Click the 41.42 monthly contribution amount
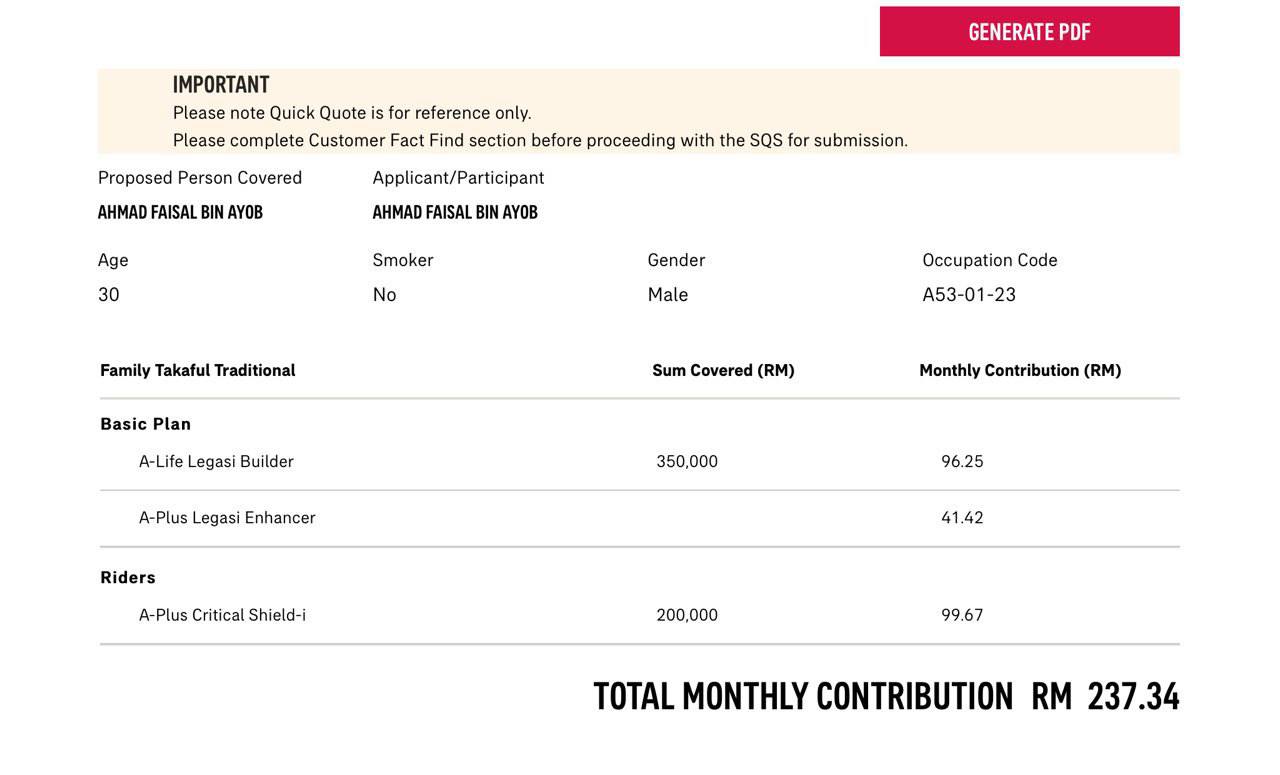Screen dimensions: 1280x775 [962, 518]
